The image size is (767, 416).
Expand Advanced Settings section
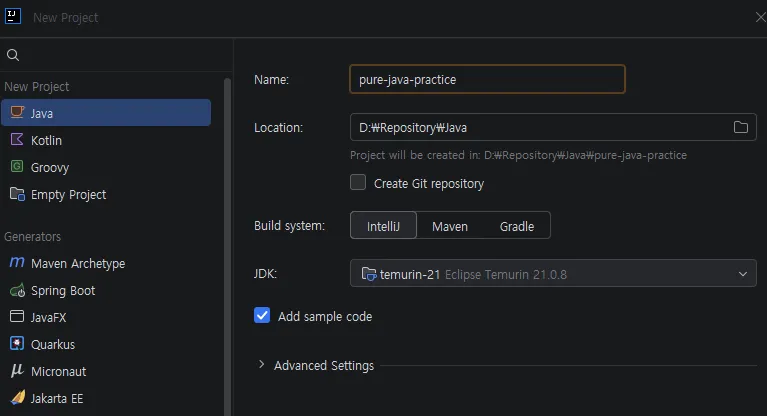tap(261, 365)
